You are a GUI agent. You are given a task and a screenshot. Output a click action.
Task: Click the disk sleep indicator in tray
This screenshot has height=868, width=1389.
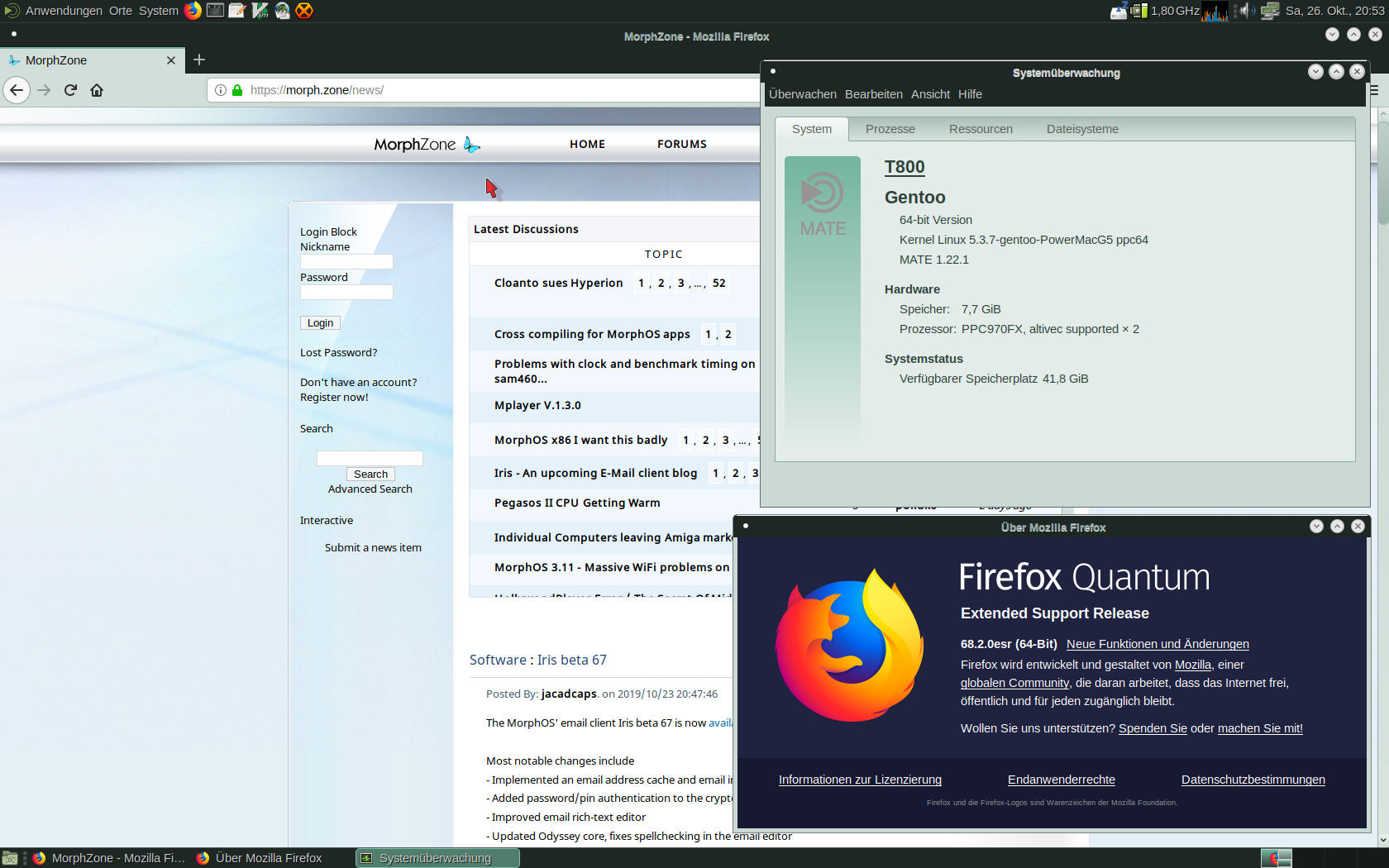pyautogui.click(x=1119, y=11)
